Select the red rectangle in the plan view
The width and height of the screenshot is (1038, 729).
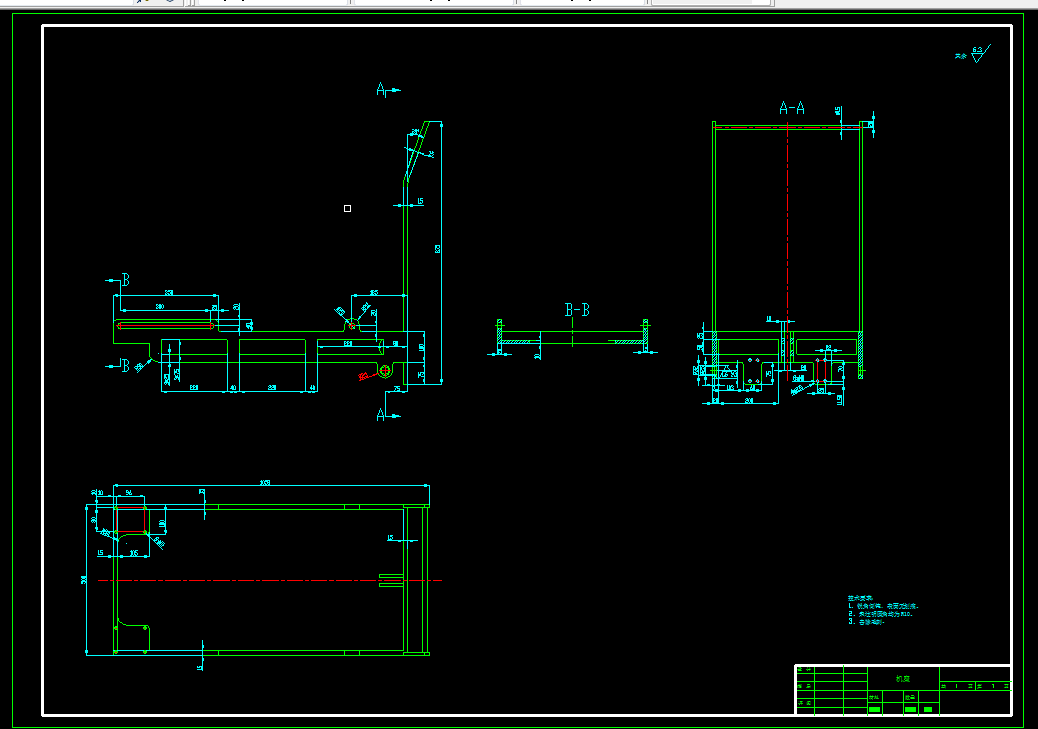(131, 520)
